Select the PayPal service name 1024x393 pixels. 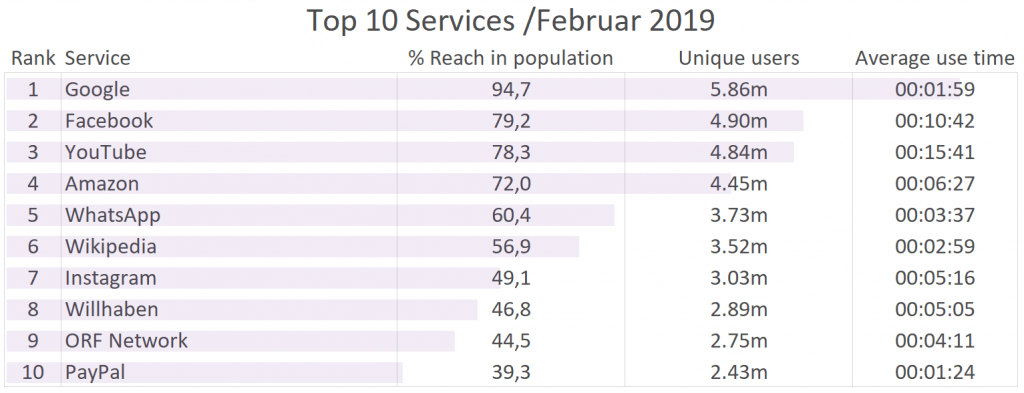pyautogui.click(x=95, y=372)
